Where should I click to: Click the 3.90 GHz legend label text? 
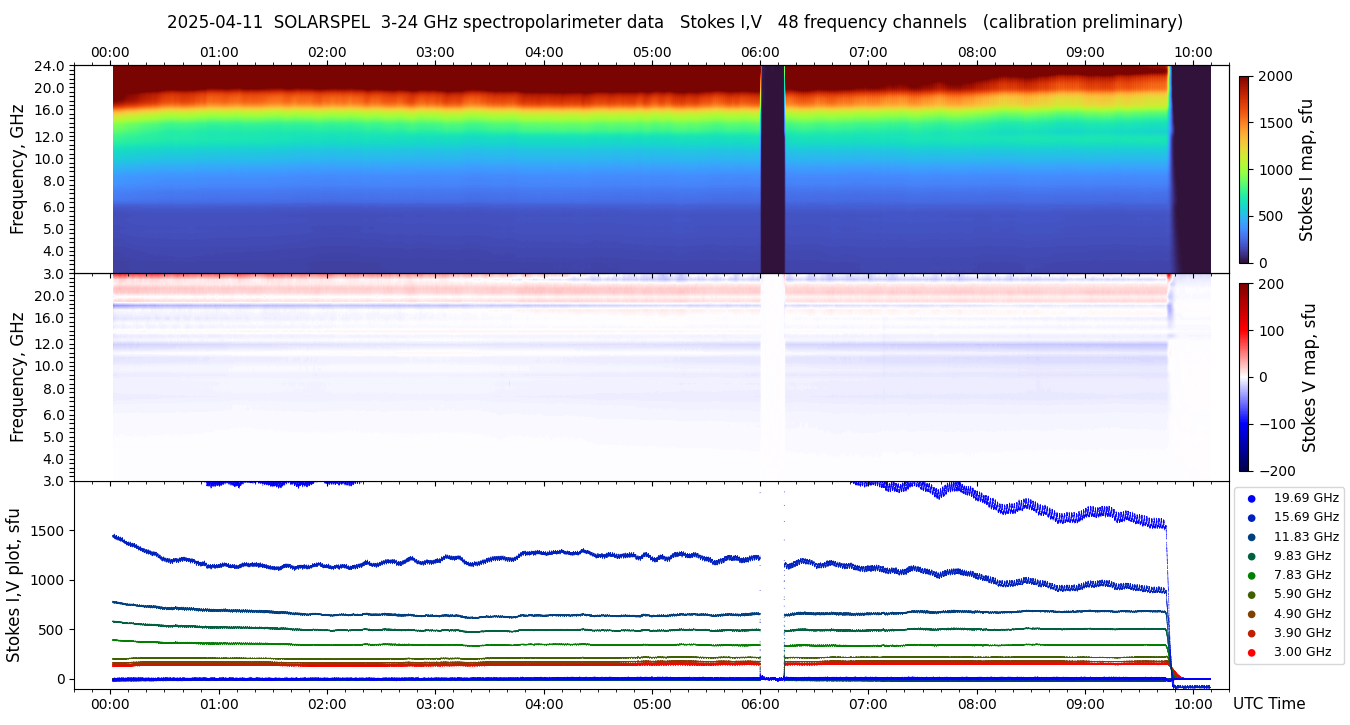pos(1302,633)
